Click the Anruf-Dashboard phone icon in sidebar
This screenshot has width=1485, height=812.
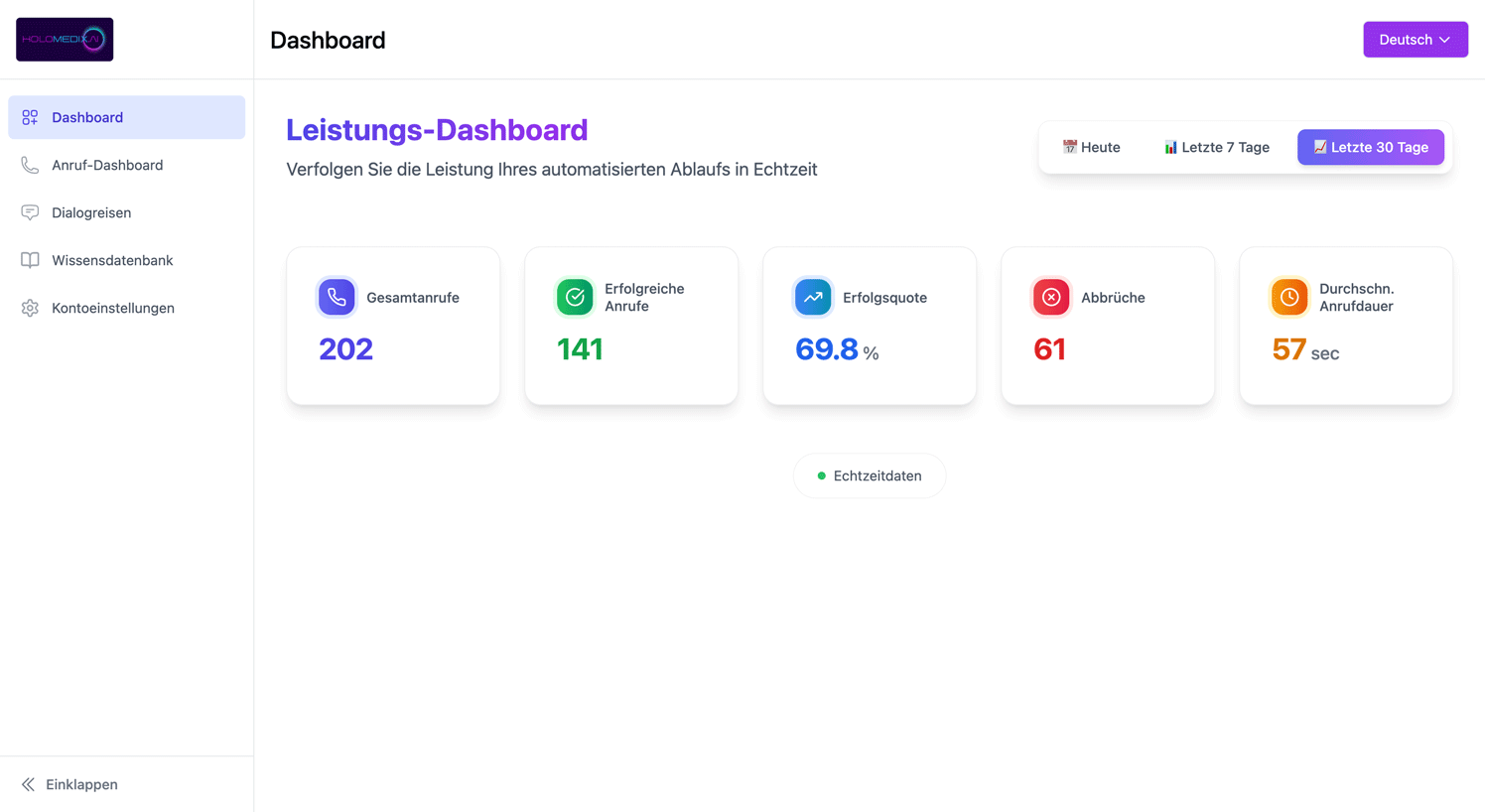point(29,165)
